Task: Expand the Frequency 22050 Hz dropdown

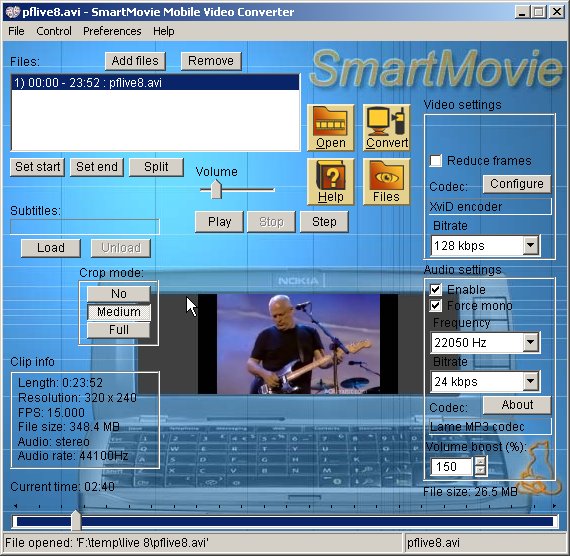Action: tap(530, 342)
